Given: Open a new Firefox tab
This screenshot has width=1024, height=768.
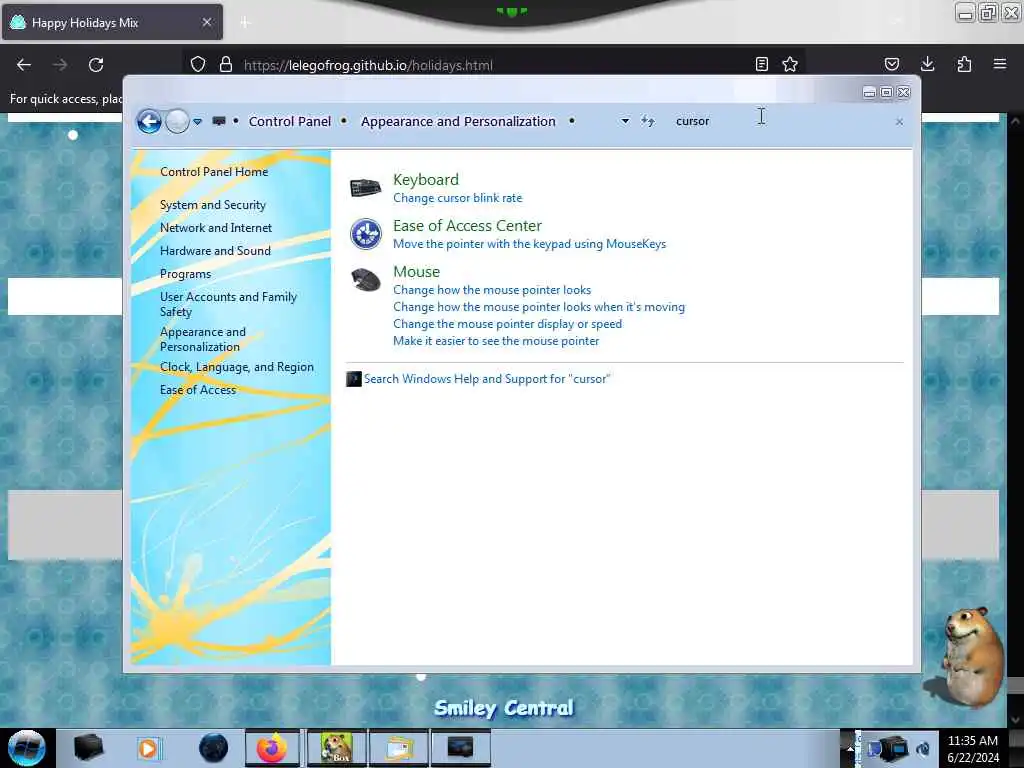Looking at the screenshot, I should [x=245, y=22].
